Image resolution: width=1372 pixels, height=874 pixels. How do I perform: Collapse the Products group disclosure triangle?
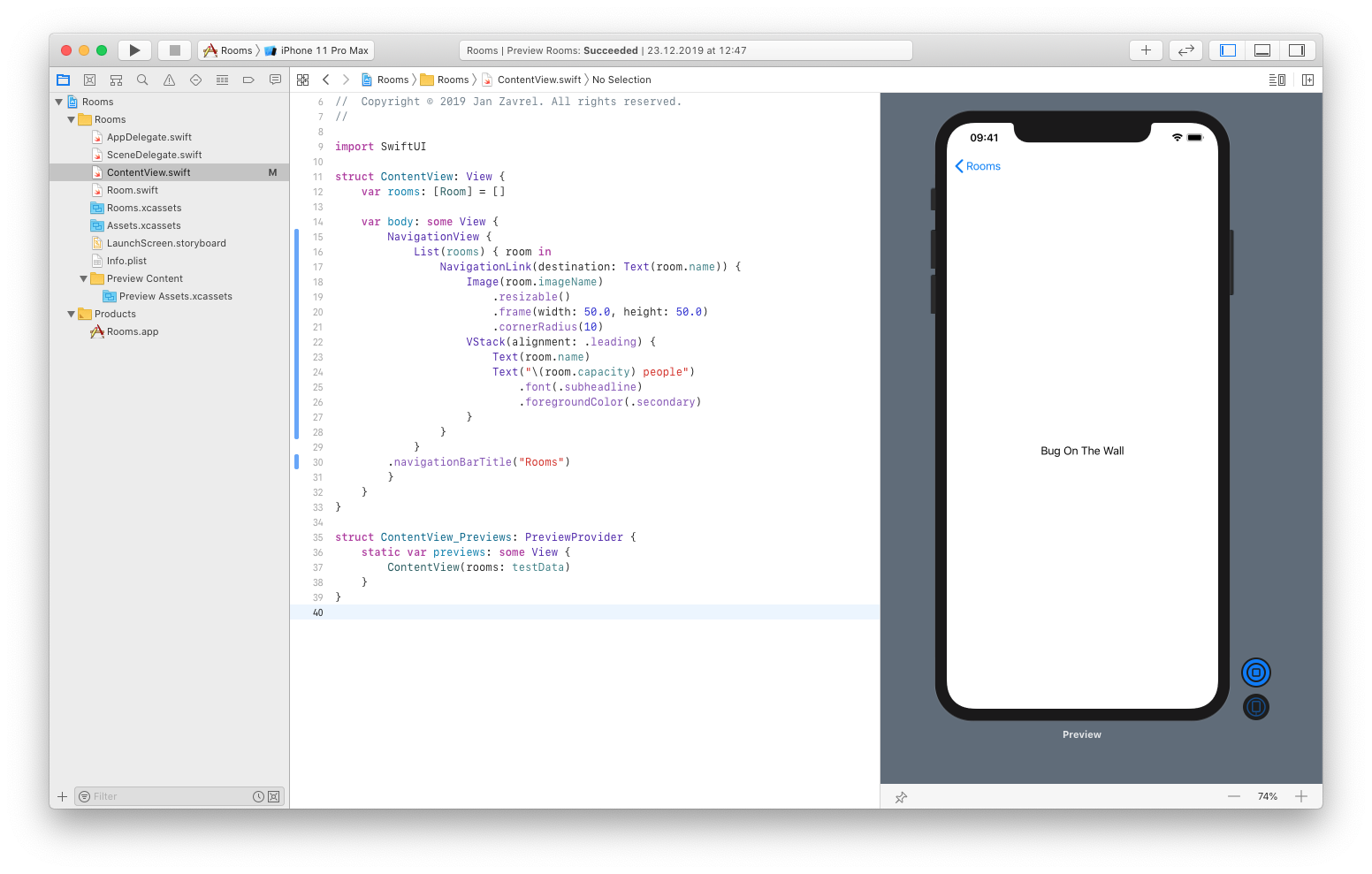pyautogui.click(x=71, y=314)
